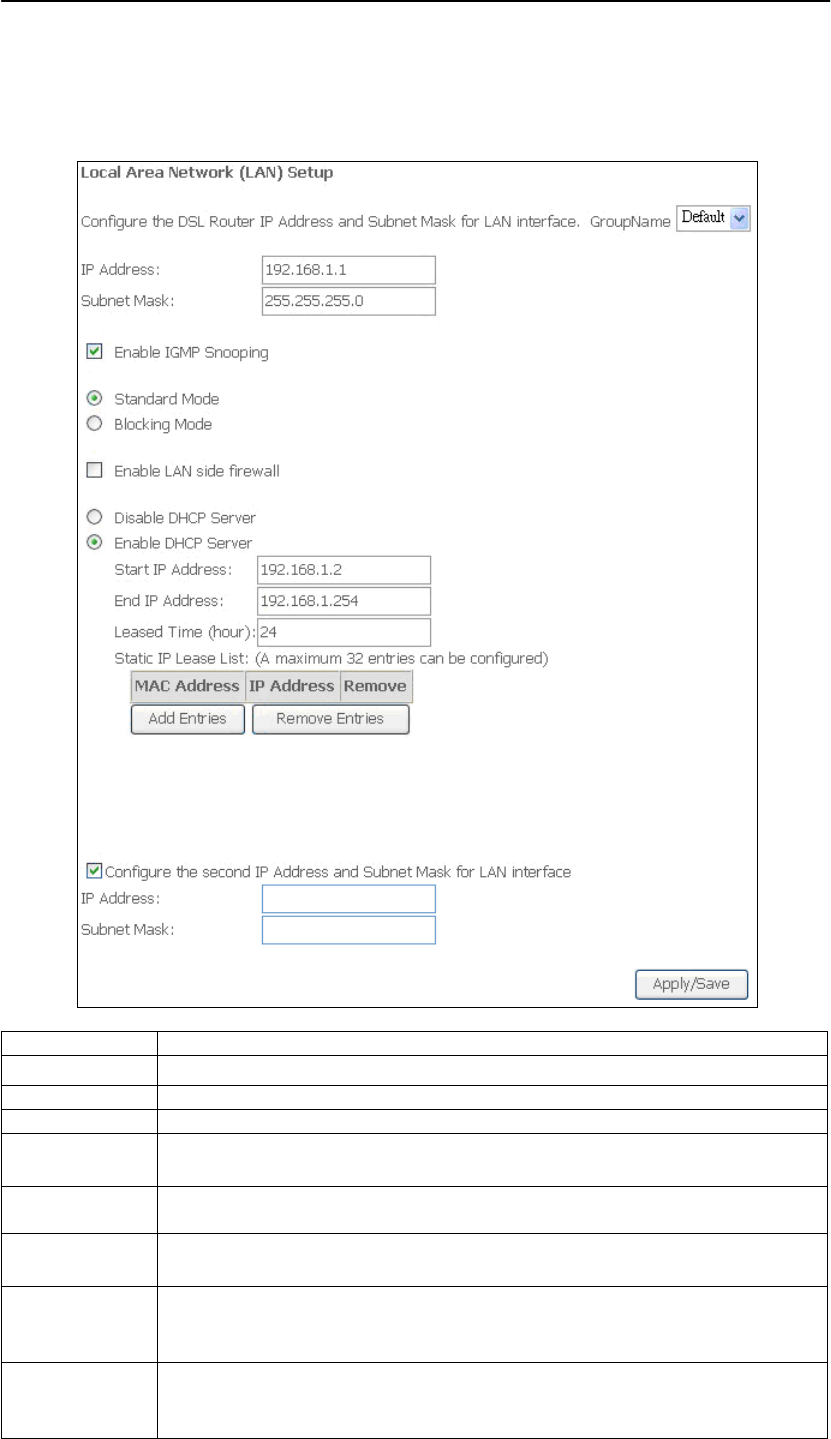
Task: Choose Disable DHCP Server option
Action: 94,517
